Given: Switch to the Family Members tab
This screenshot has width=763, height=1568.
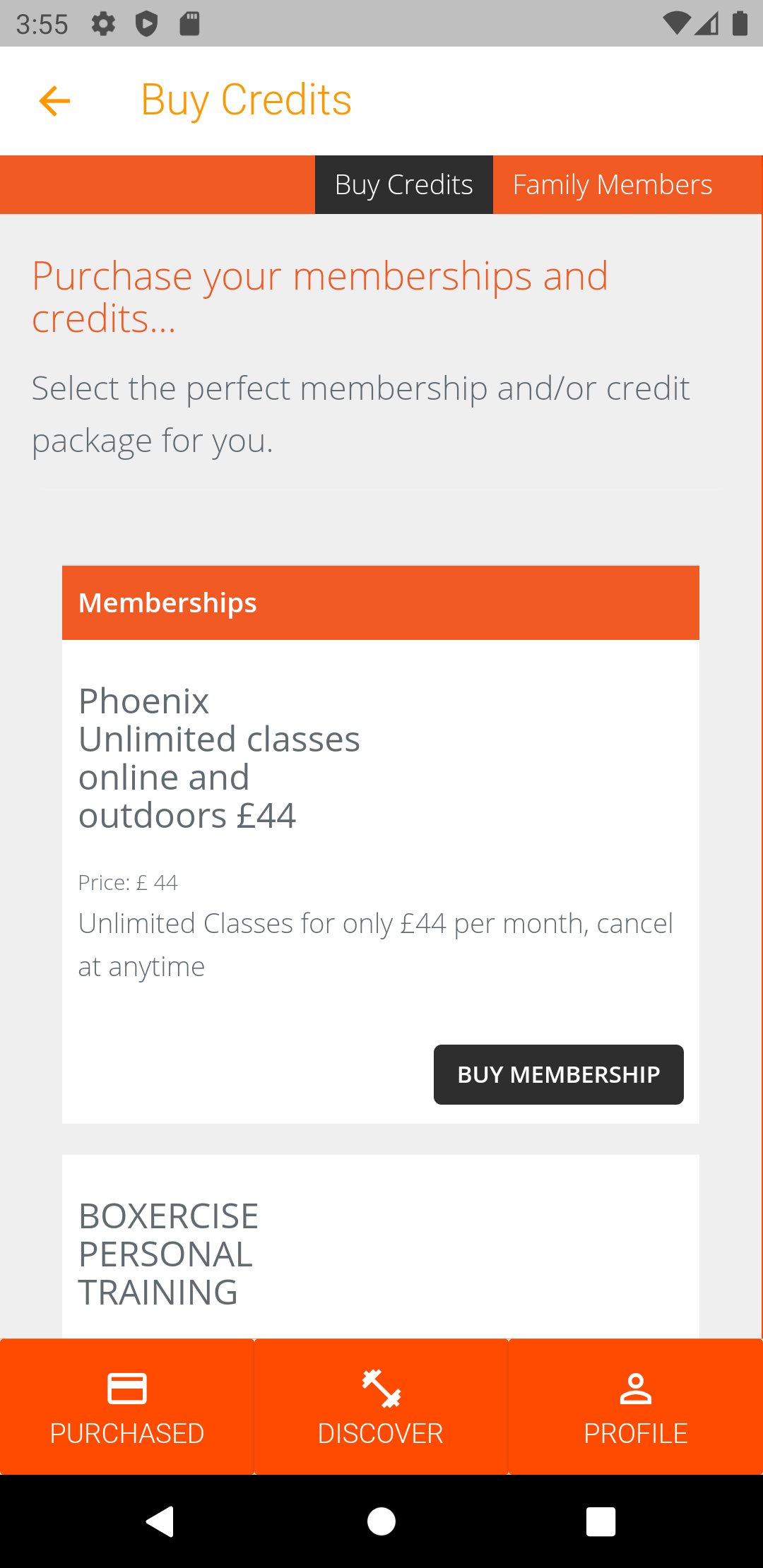Looking at the screenshot, I should click(x=612, y=185).
